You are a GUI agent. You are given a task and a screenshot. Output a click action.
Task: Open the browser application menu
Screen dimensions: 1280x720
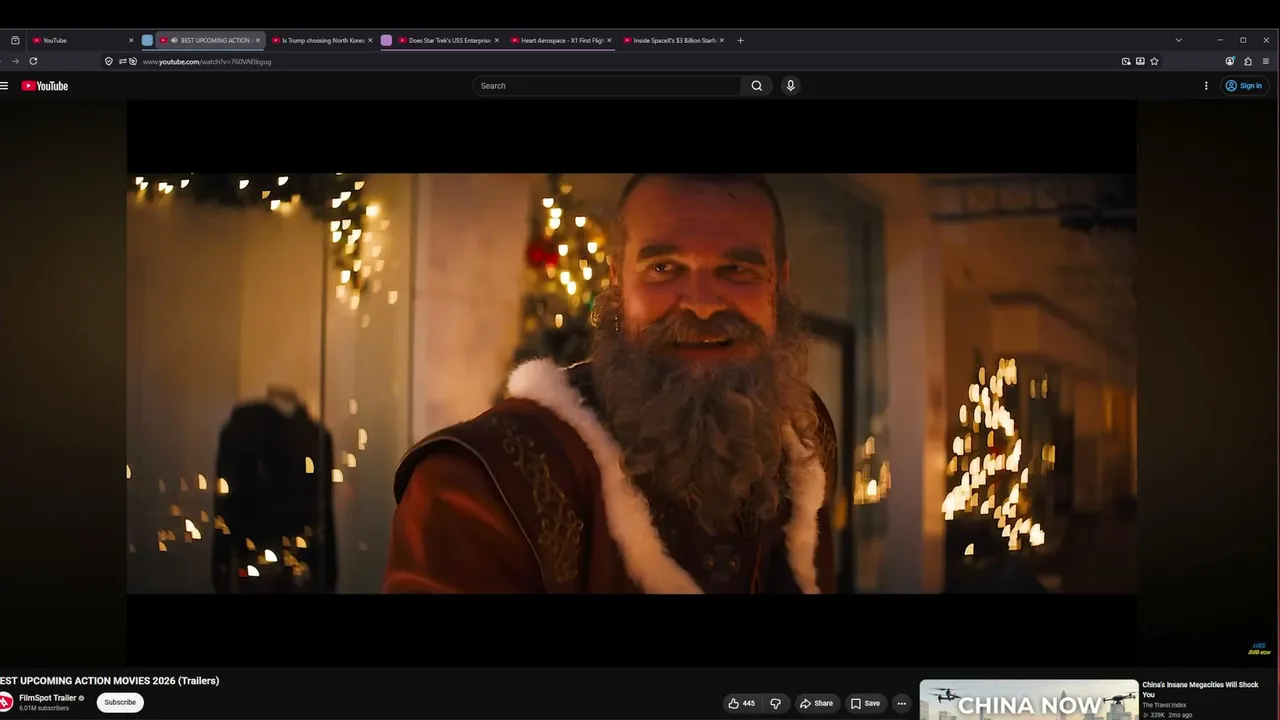tap(1266, 61)
